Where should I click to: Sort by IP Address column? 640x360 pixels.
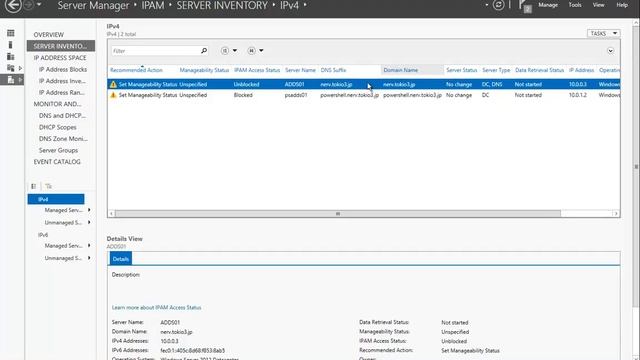pyautogui.click(x=581, y=70)
